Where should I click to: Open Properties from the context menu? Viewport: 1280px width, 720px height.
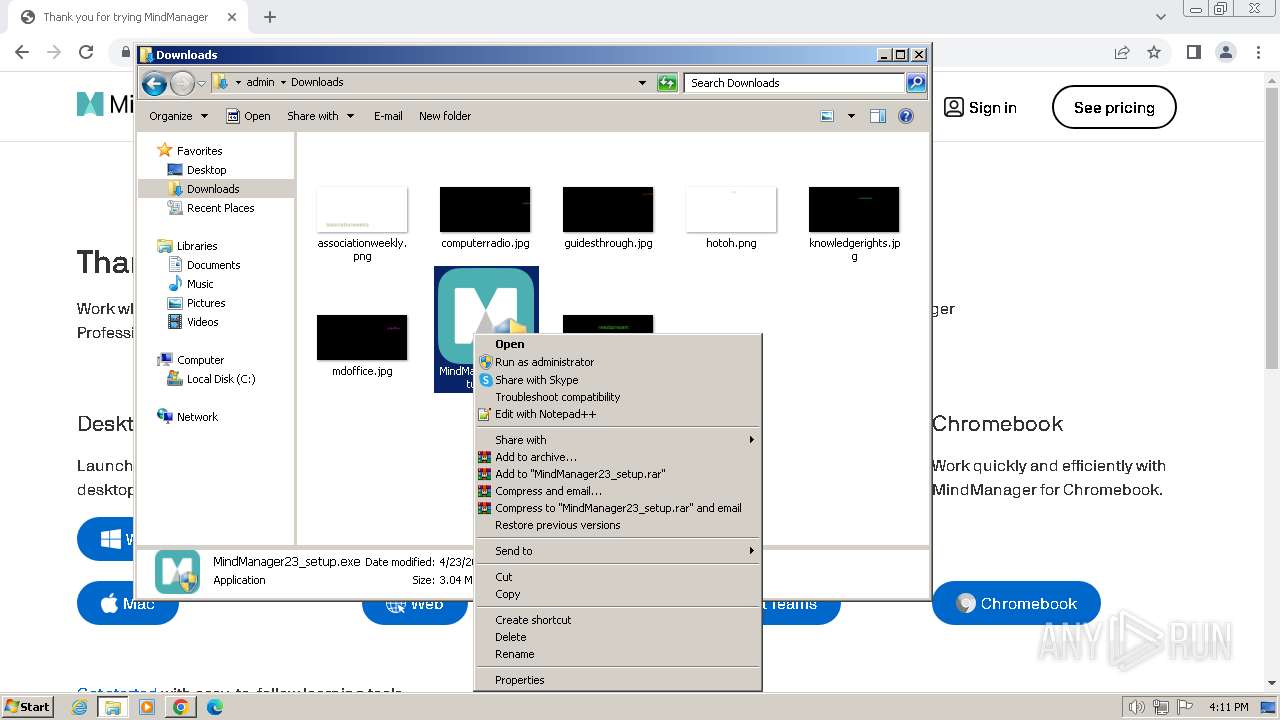pyautogui.click(x=617, y=680)
